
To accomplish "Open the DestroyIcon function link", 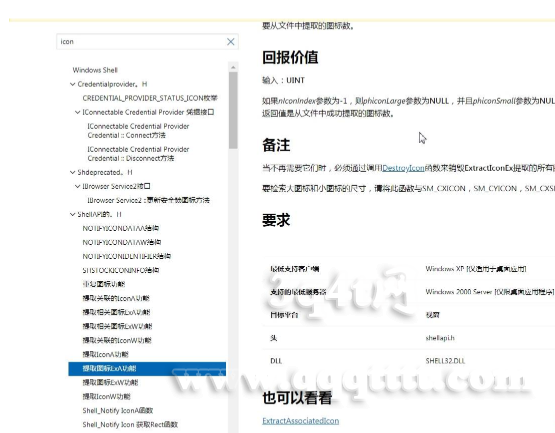I will (403, 168).
